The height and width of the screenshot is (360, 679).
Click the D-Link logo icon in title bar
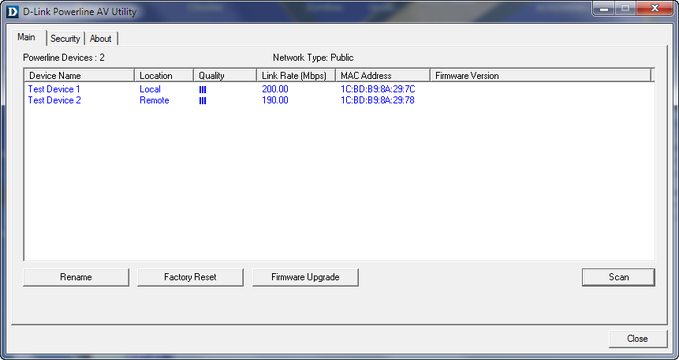(x=13, y=11)
